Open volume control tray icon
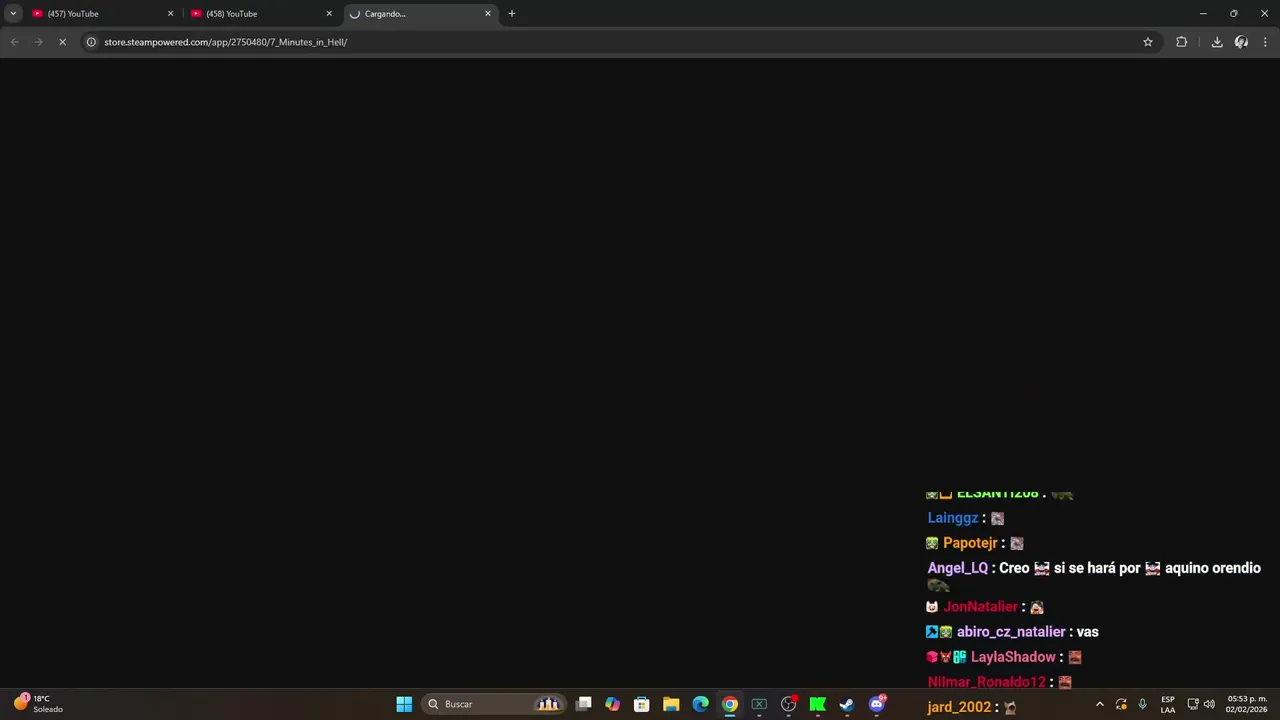The image size is (1280, 720). pyautogui.click(x=1209, y=704)
